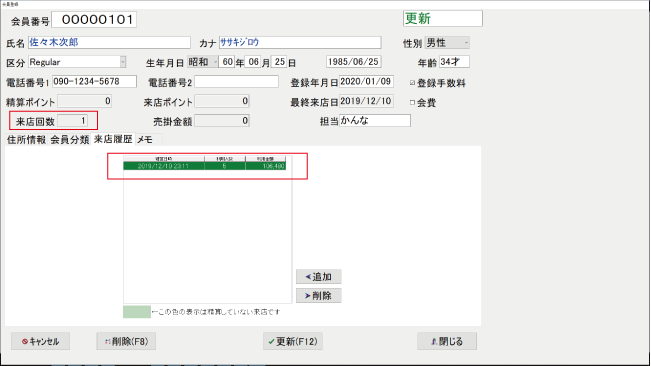This screenshot has width=651, height=366.
Task: Open the 性別 dropdown showing 男性
Action: pyautogui.click(x=447, y=42)
